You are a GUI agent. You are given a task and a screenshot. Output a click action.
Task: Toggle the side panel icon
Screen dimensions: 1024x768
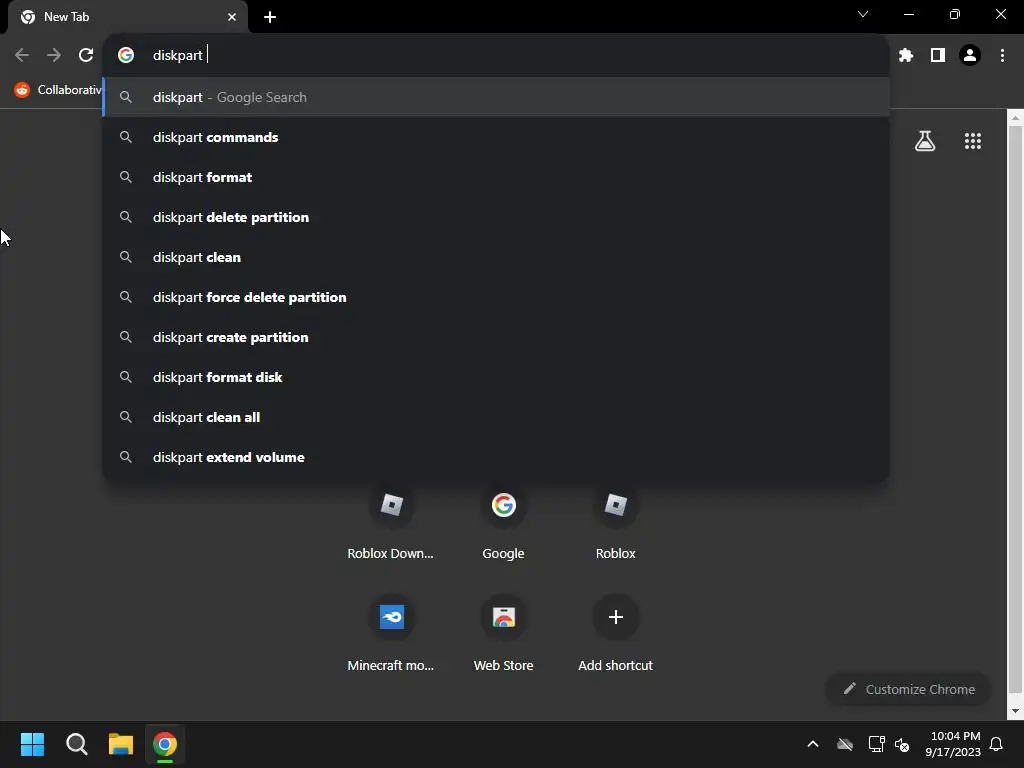pyautogui.click(x=938, y=55)
